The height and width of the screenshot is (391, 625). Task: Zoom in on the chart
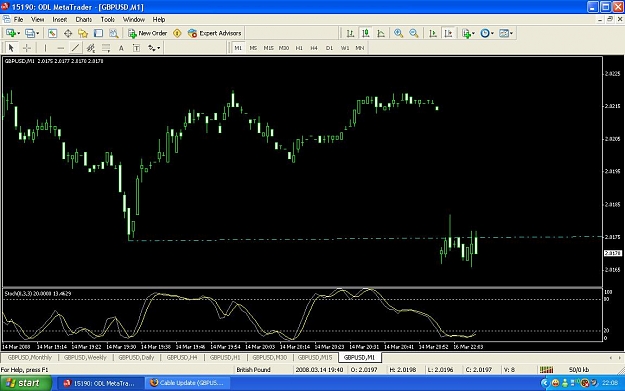pos(398,33)
